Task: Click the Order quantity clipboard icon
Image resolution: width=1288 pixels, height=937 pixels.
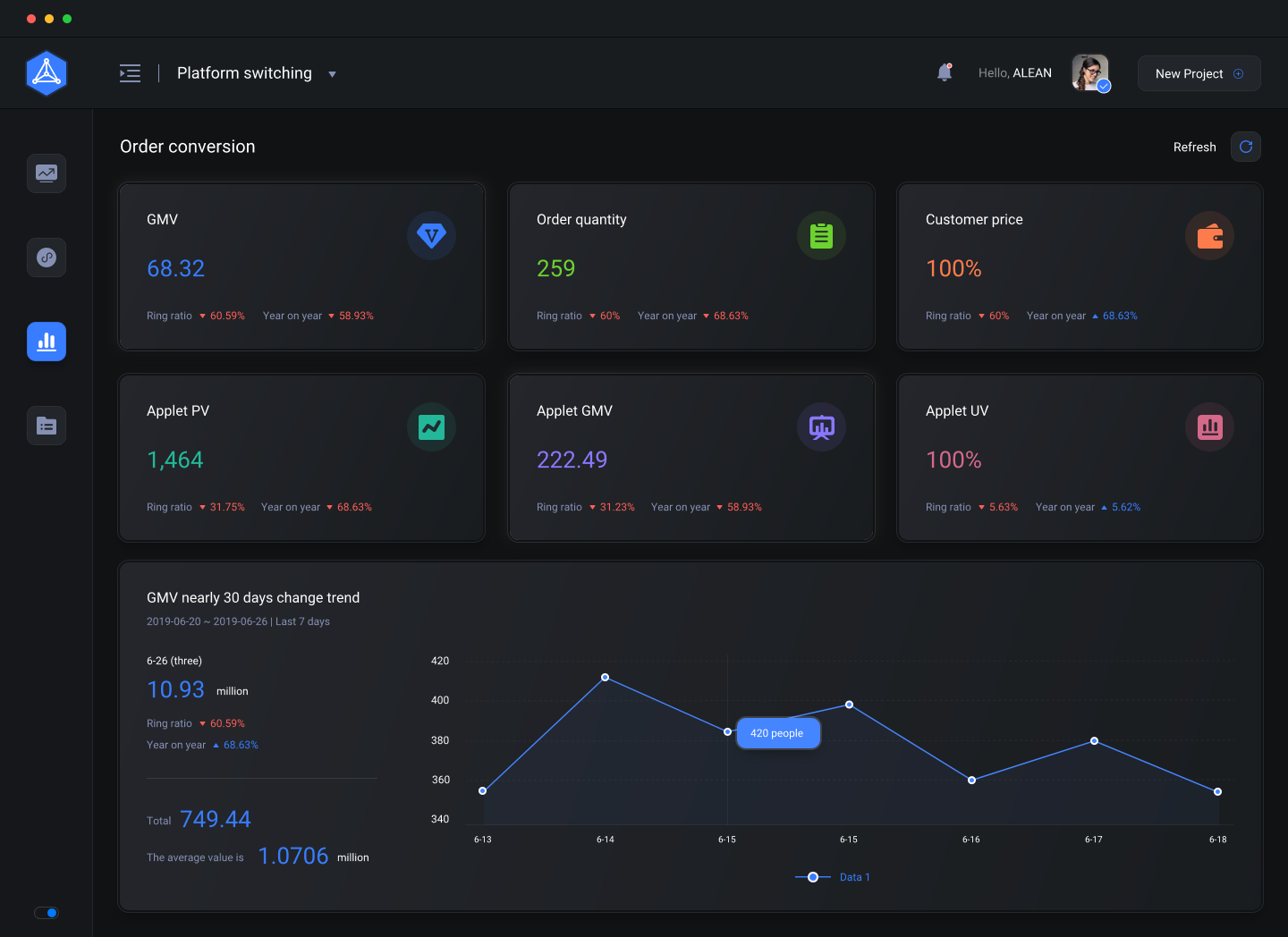Action: [821, 236]
